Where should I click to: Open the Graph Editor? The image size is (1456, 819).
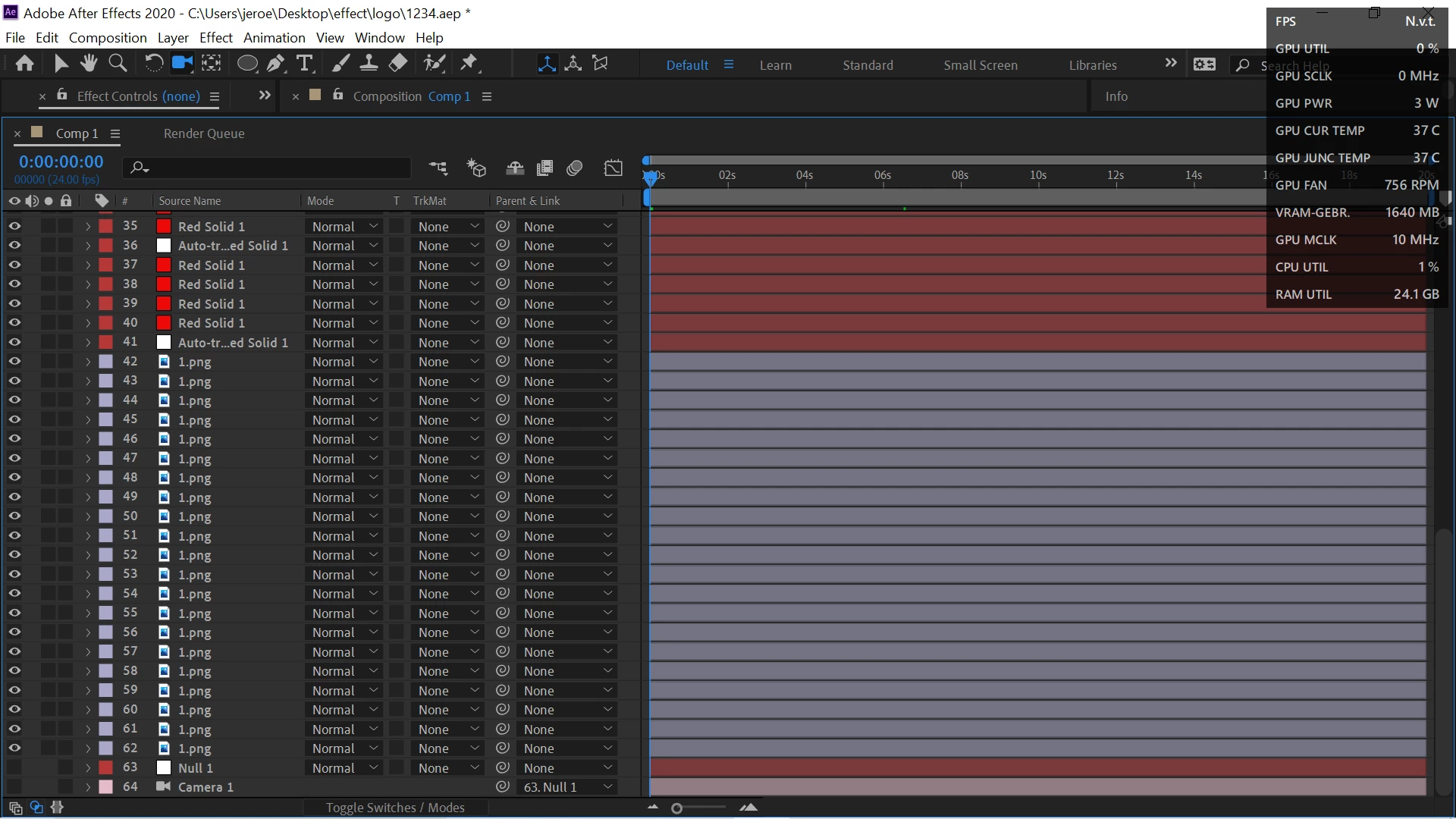point(613,168)
